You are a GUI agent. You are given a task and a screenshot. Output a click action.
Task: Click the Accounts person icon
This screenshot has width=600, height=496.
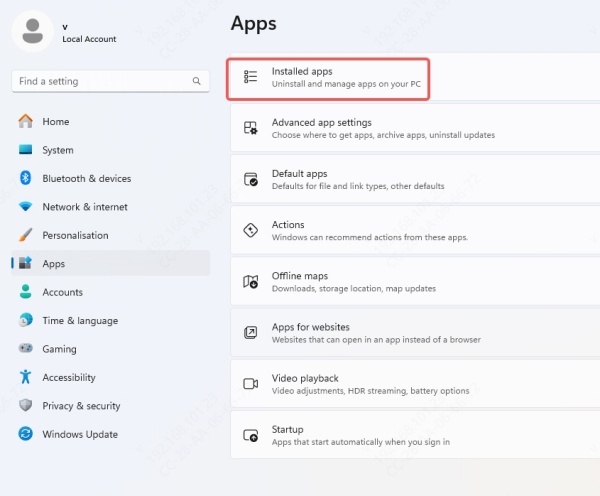(26, 292)
